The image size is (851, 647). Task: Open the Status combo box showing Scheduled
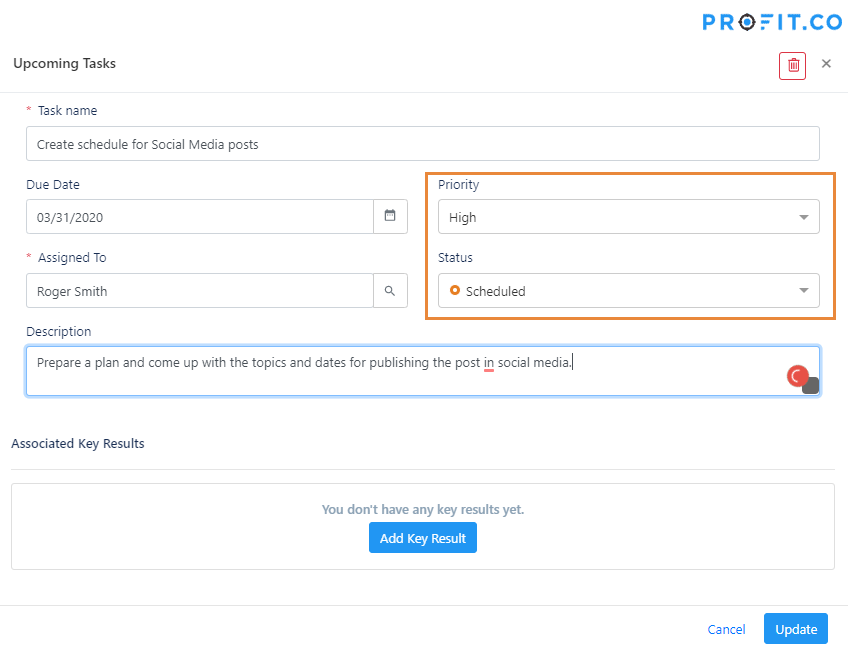click(x=630, y=291)
